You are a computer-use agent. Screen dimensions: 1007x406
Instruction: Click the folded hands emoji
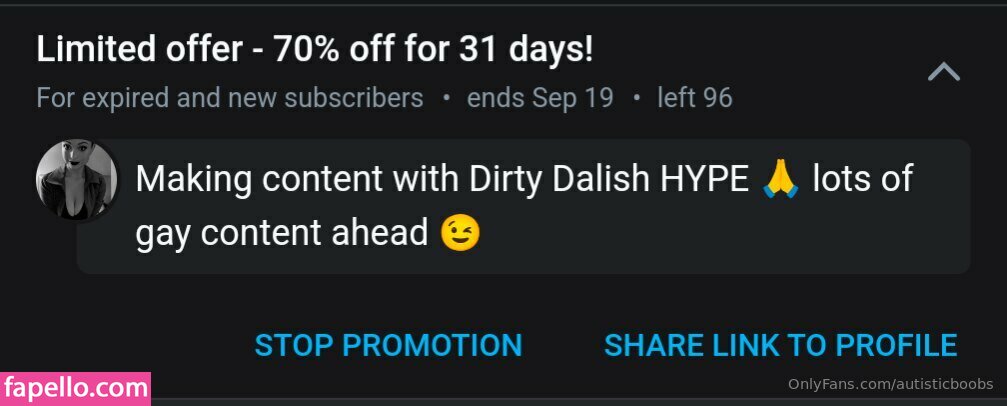click(x=780, y=179)
